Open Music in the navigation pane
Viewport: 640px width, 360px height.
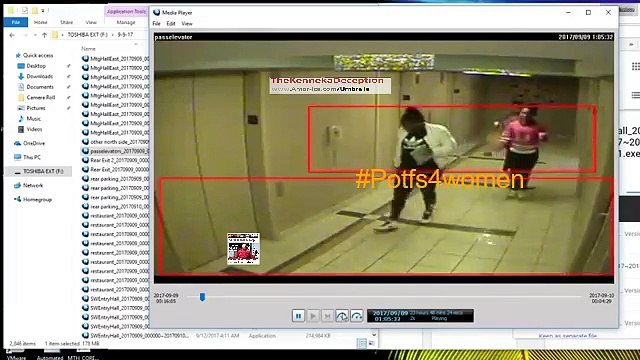pyautogui.click(x=33, y=119)
